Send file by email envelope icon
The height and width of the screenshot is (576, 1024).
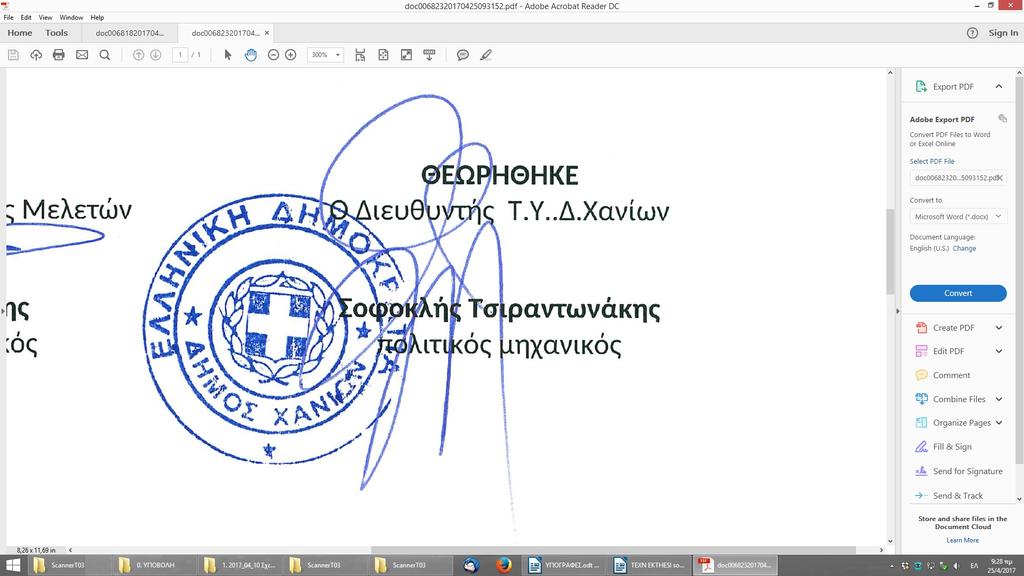coord(82,55)
